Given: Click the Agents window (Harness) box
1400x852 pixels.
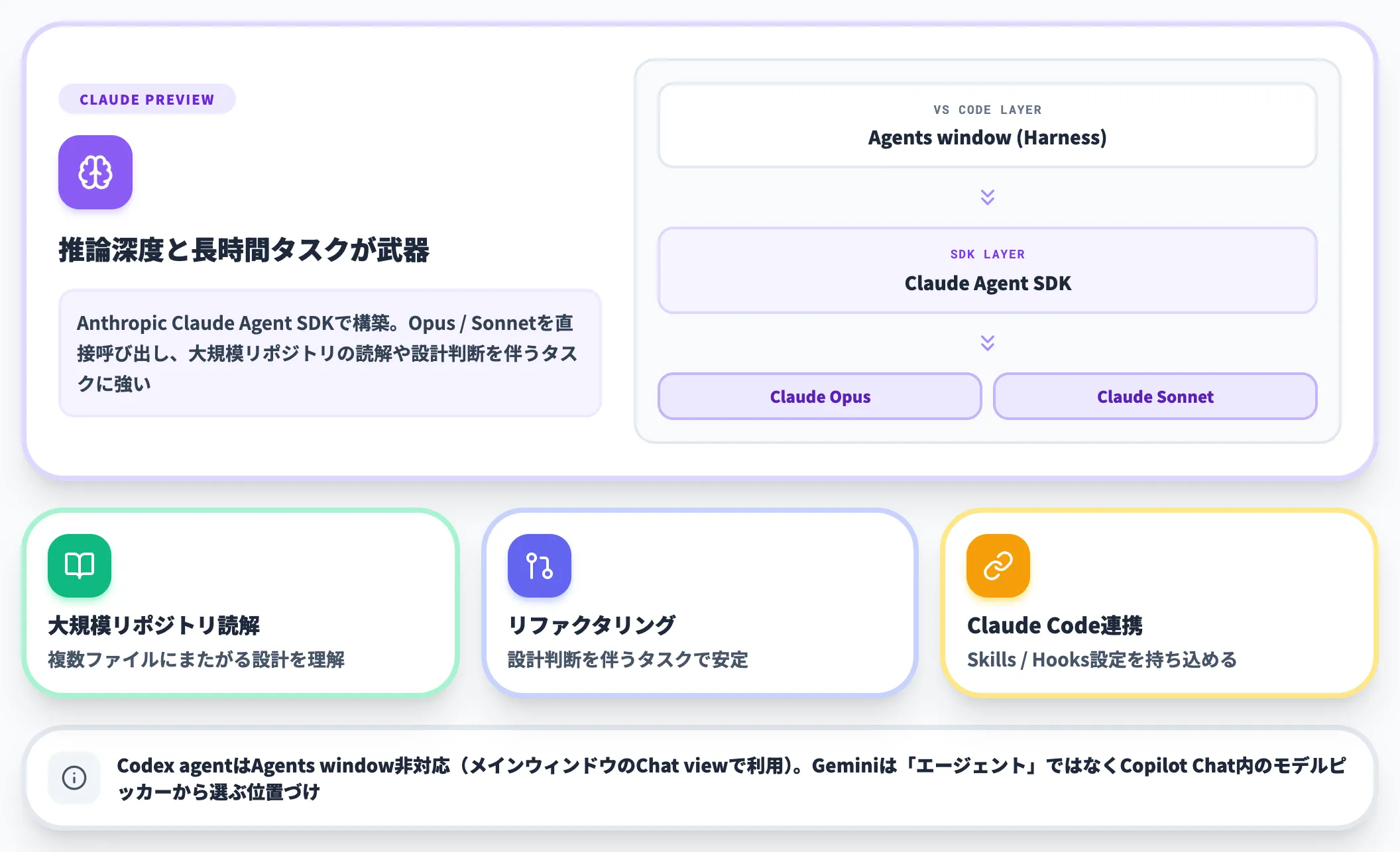Looking at the screenshot, I should (x=988, y=125).
